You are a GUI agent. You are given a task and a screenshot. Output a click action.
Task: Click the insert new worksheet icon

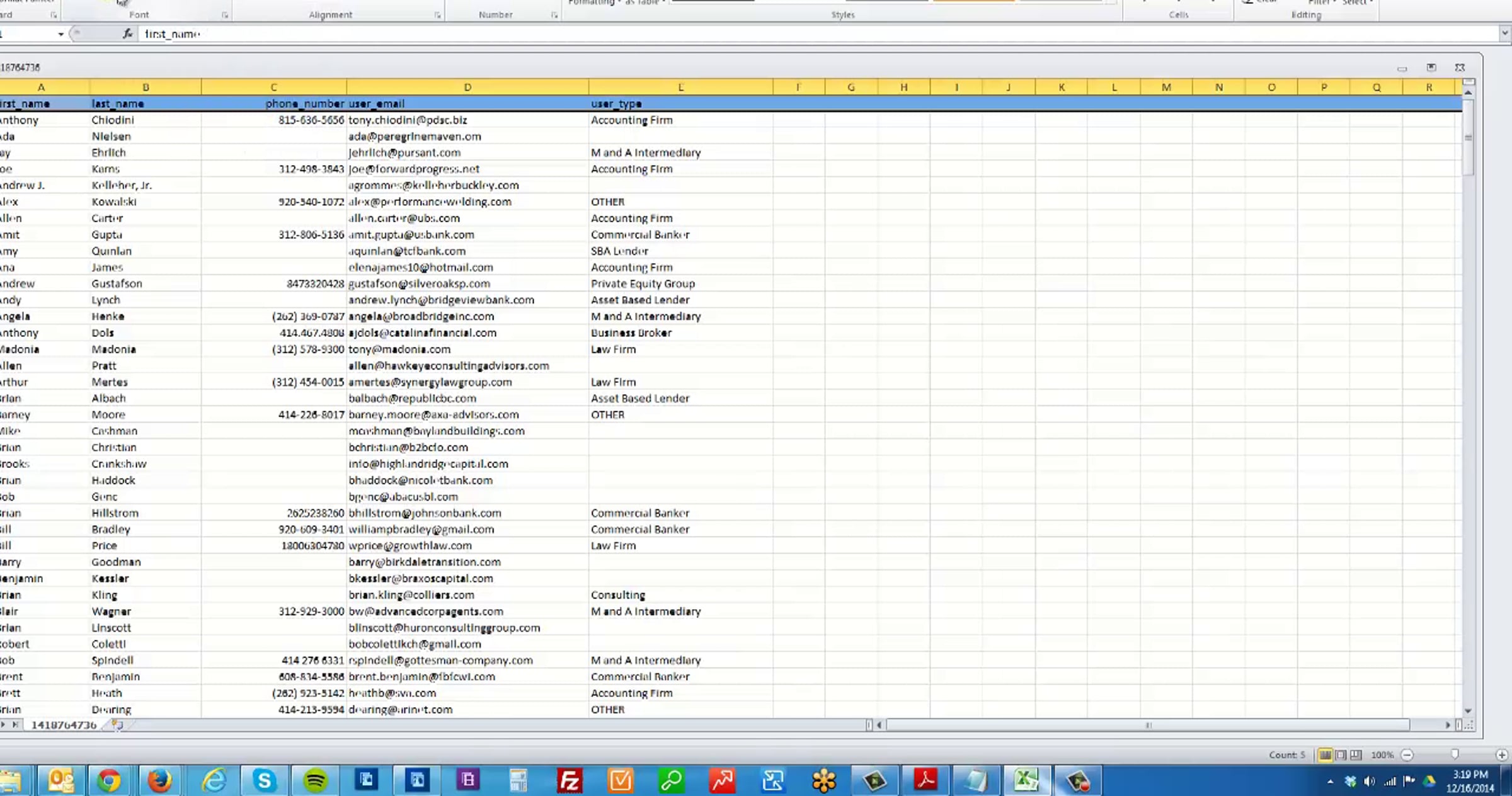point(117,725)
